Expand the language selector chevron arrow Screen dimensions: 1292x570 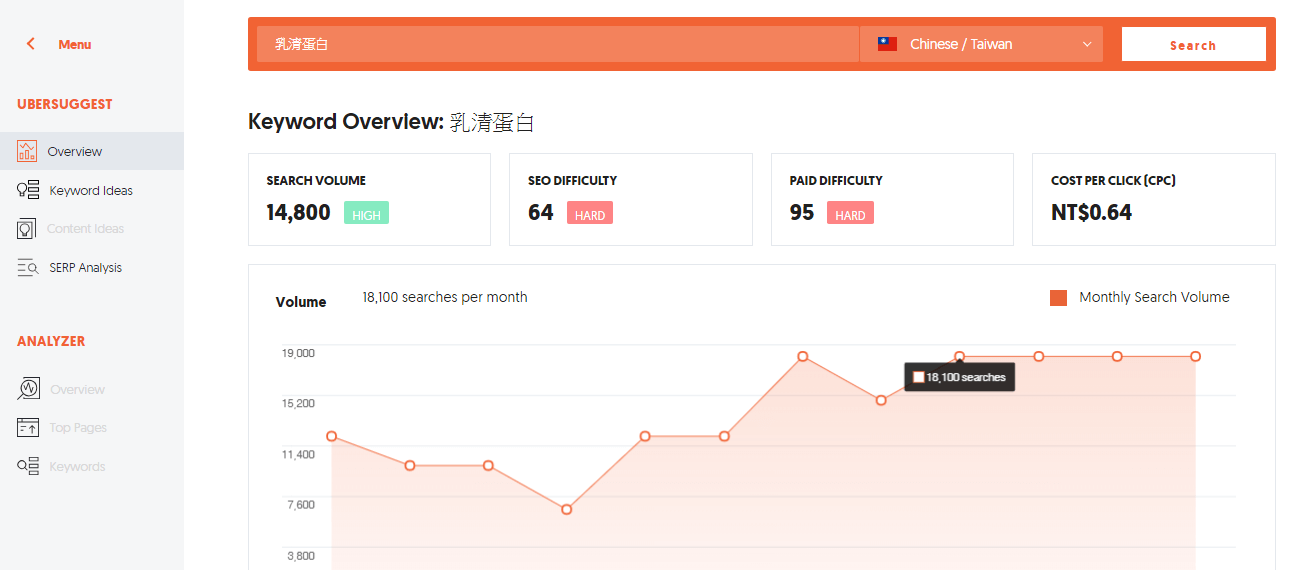[1087, 44]
